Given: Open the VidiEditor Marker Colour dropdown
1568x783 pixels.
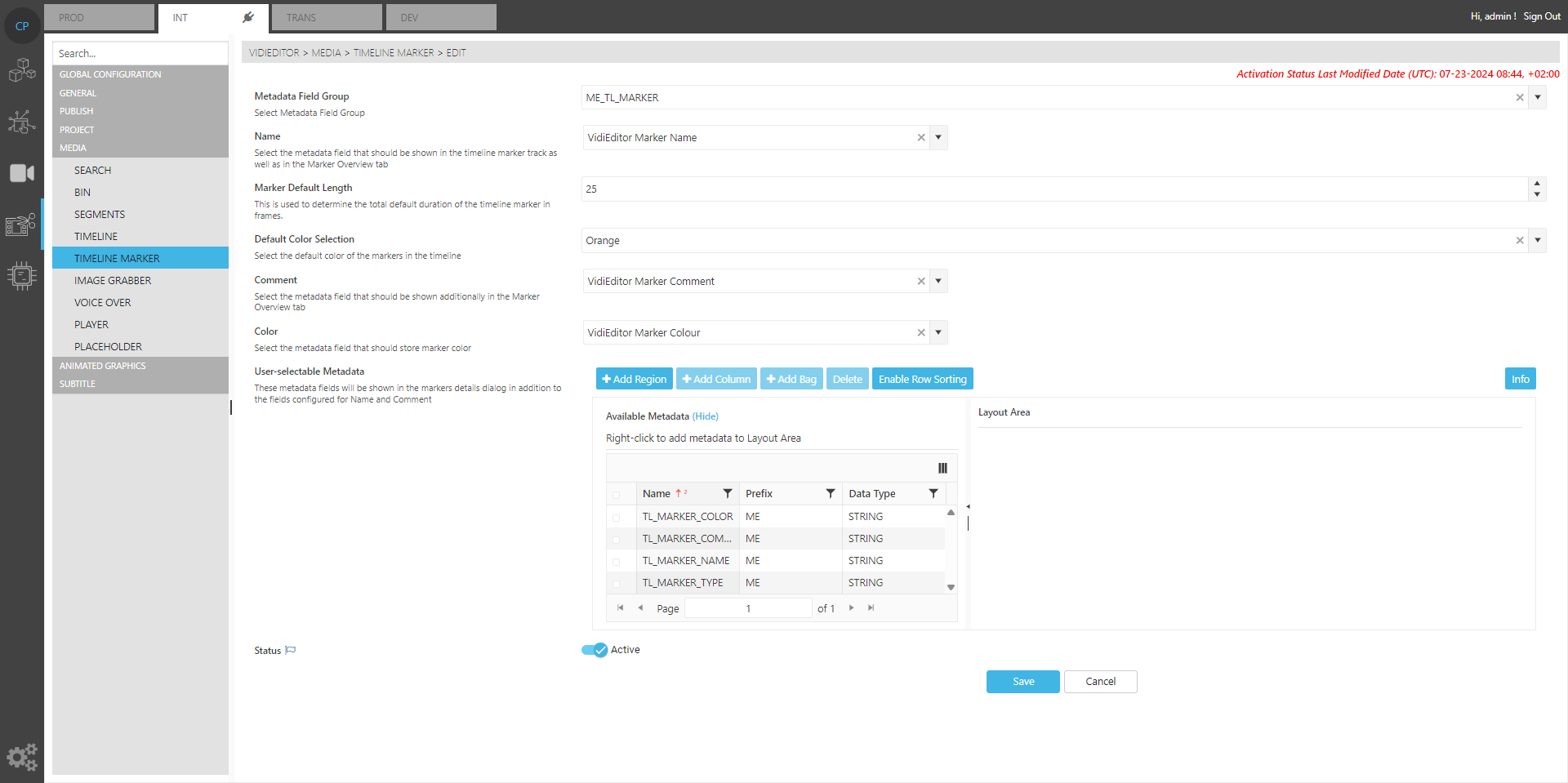Looking at the screenshot, I should click(x=938, y=332).
